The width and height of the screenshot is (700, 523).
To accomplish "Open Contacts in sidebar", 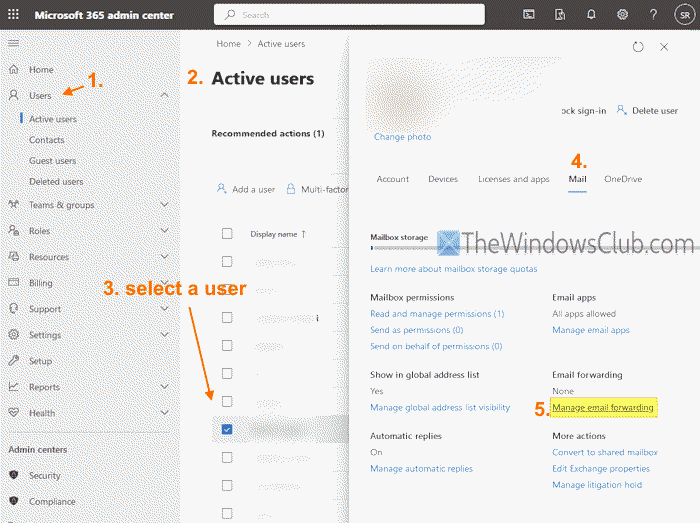I will click(x=46, y=140).
